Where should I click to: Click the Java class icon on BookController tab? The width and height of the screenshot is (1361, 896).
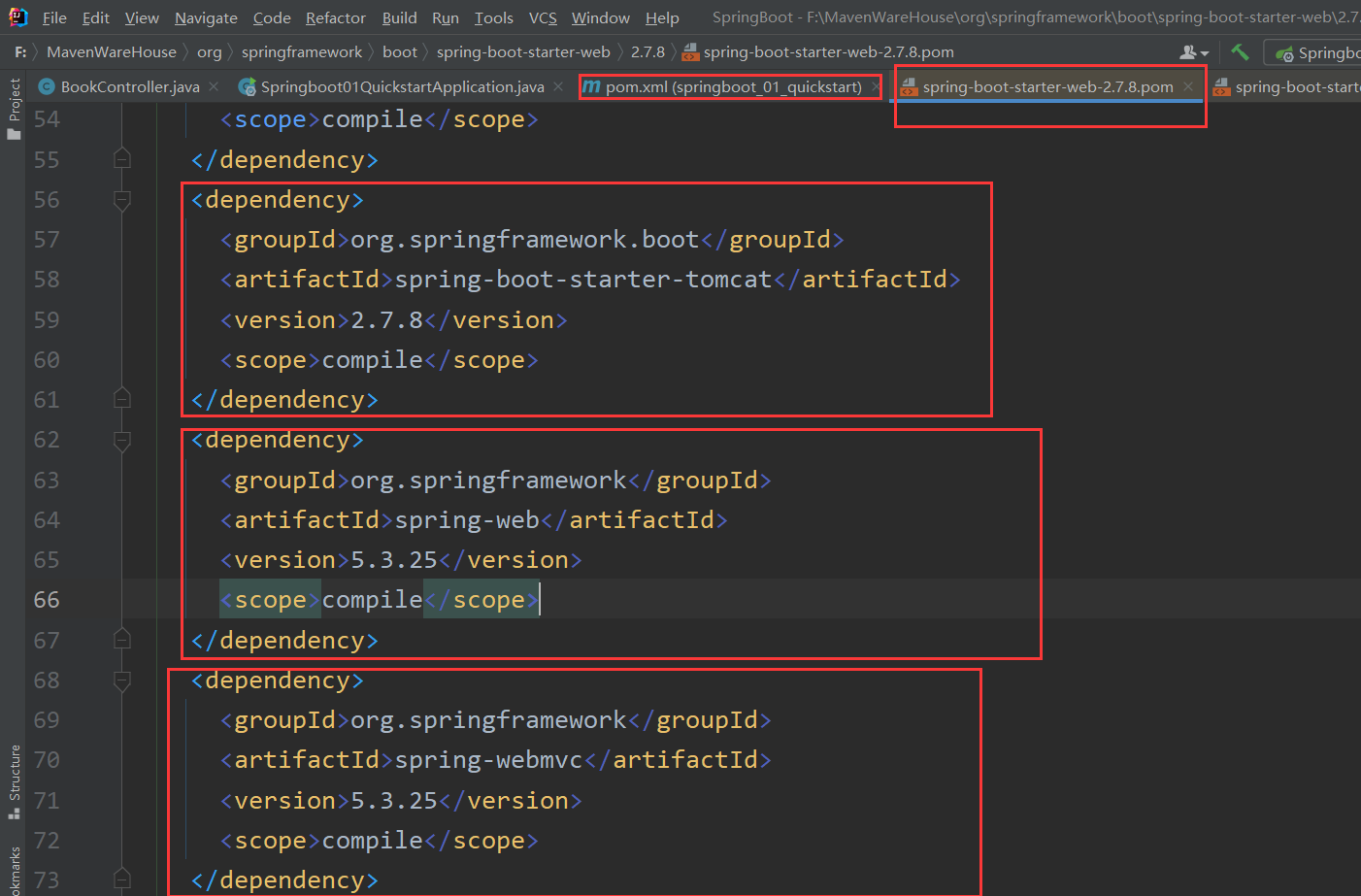46,86
